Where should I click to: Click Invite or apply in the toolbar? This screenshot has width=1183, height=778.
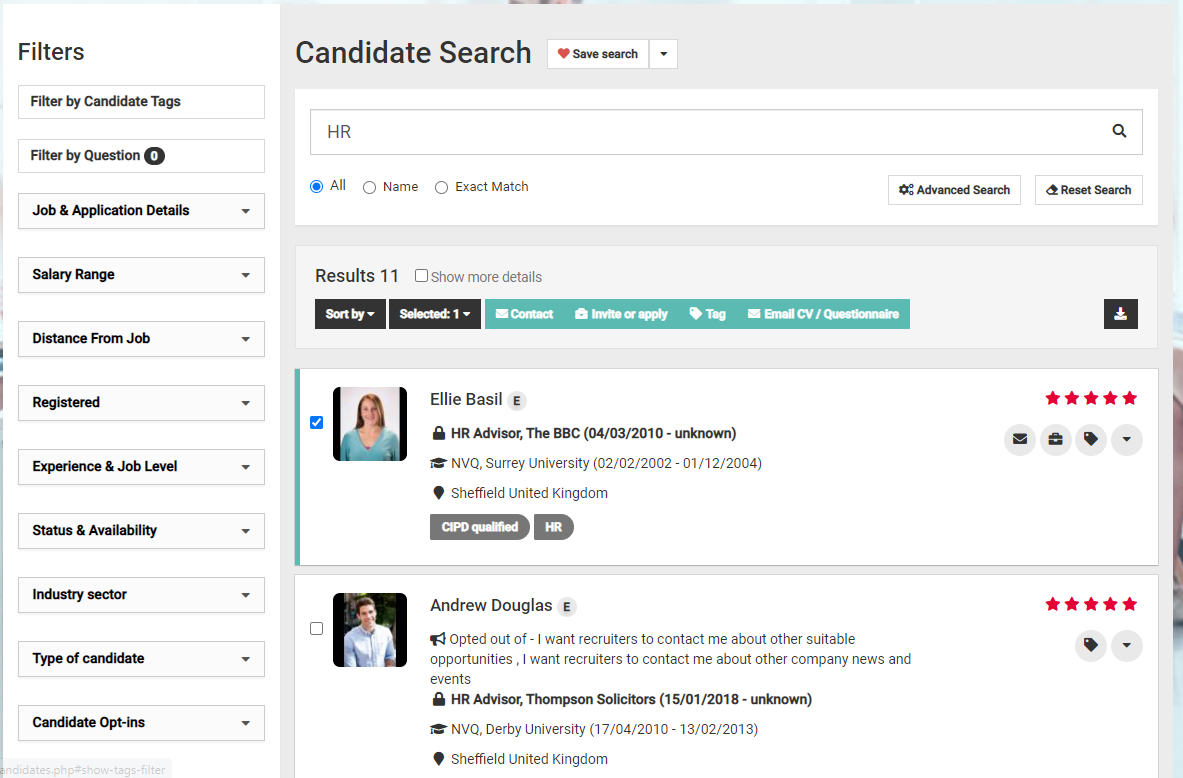[621, 314]
